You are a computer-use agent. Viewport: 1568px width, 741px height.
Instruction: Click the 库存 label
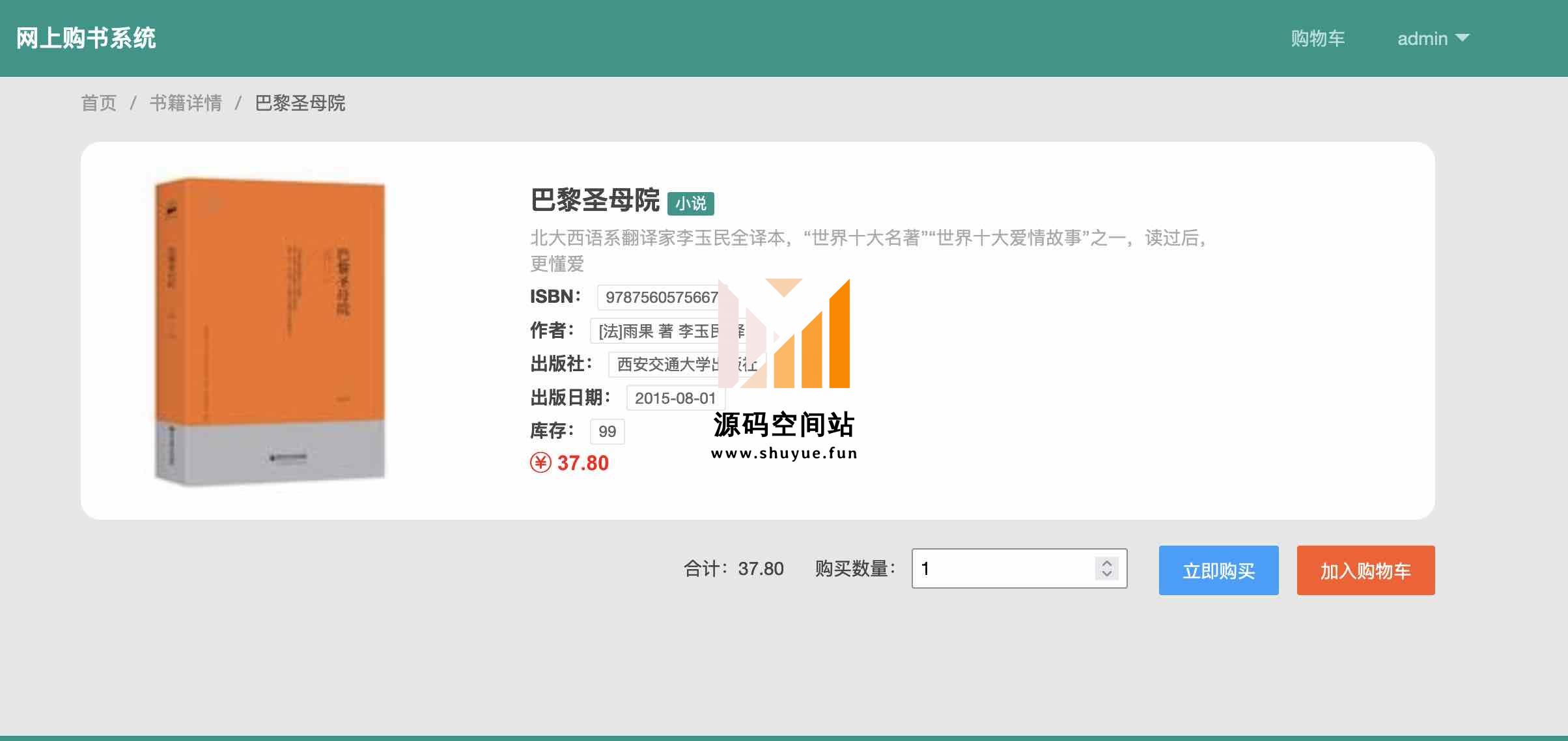[x=552, y=430]
